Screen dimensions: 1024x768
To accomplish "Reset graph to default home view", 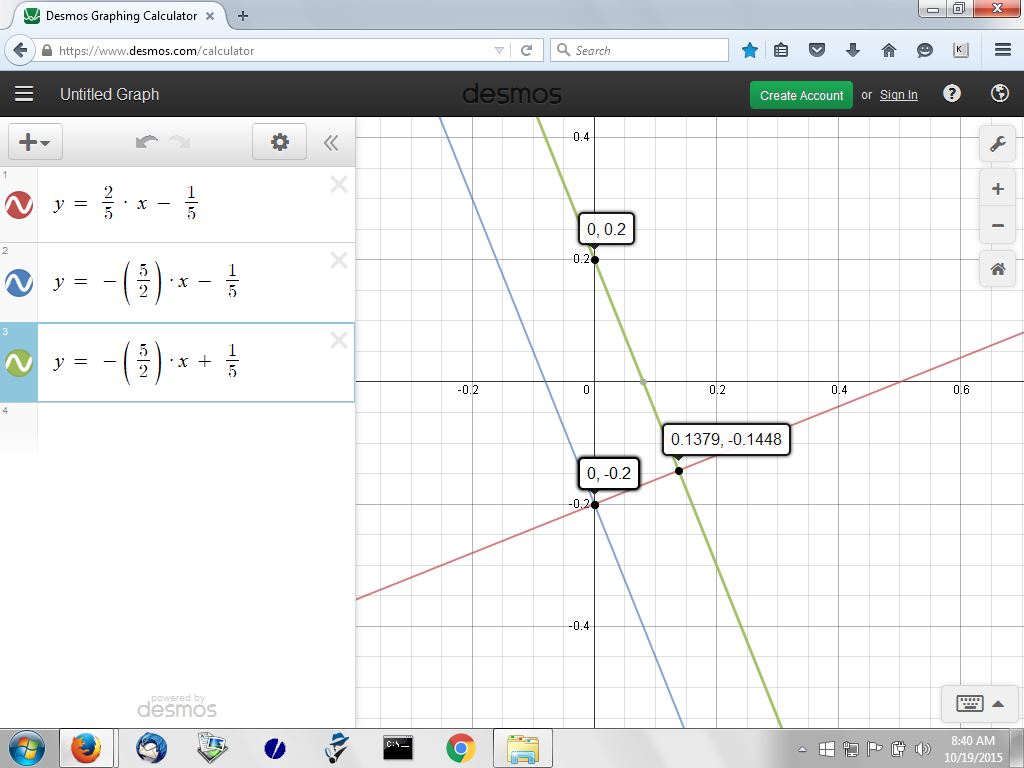I will click(997, 268).
